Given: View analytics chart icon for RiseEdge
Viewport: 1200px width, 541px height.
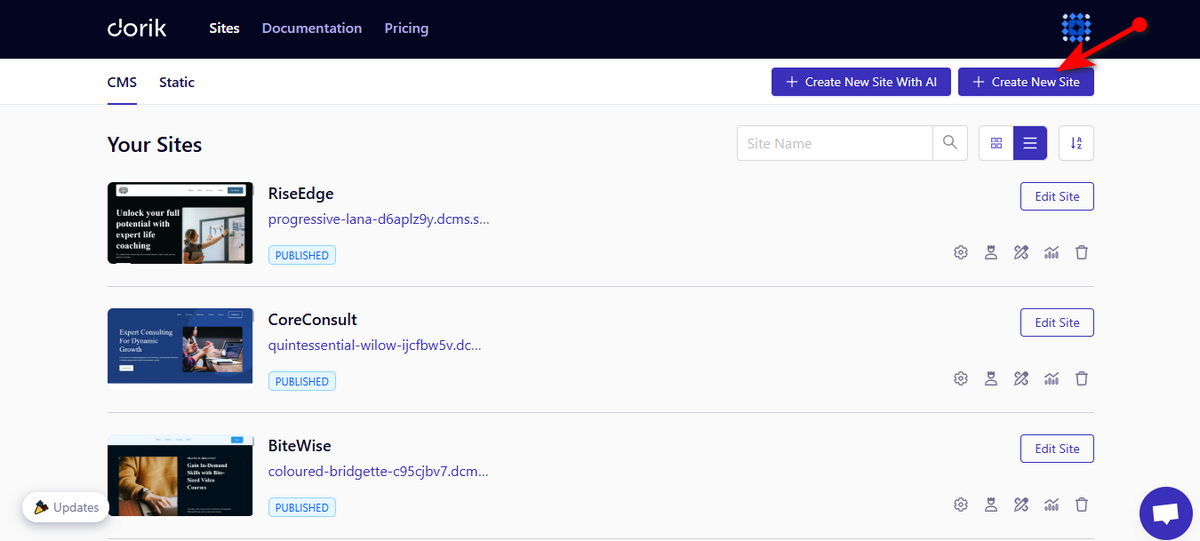Looking at the screenshot, I should 1051,253.
